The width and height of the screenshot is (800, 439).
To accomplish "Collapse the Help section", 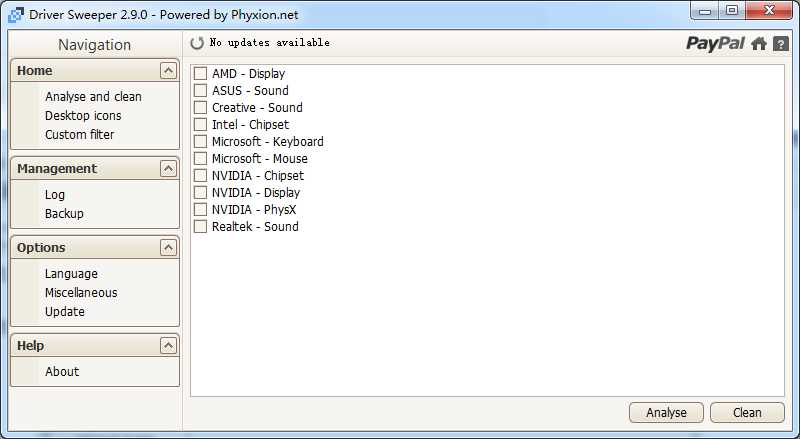I will click(x=168, y=346).
